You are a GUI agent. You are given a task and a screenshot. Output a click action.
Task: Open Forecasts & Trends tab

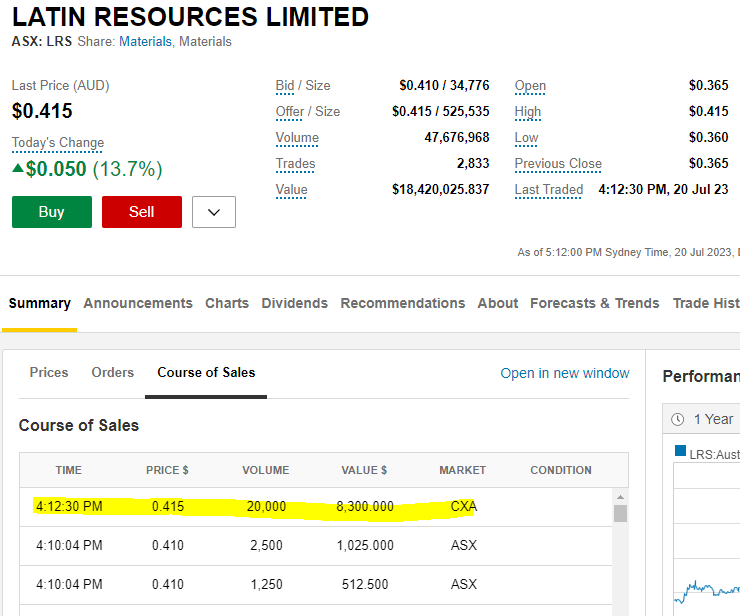click(x=595, y=303)
